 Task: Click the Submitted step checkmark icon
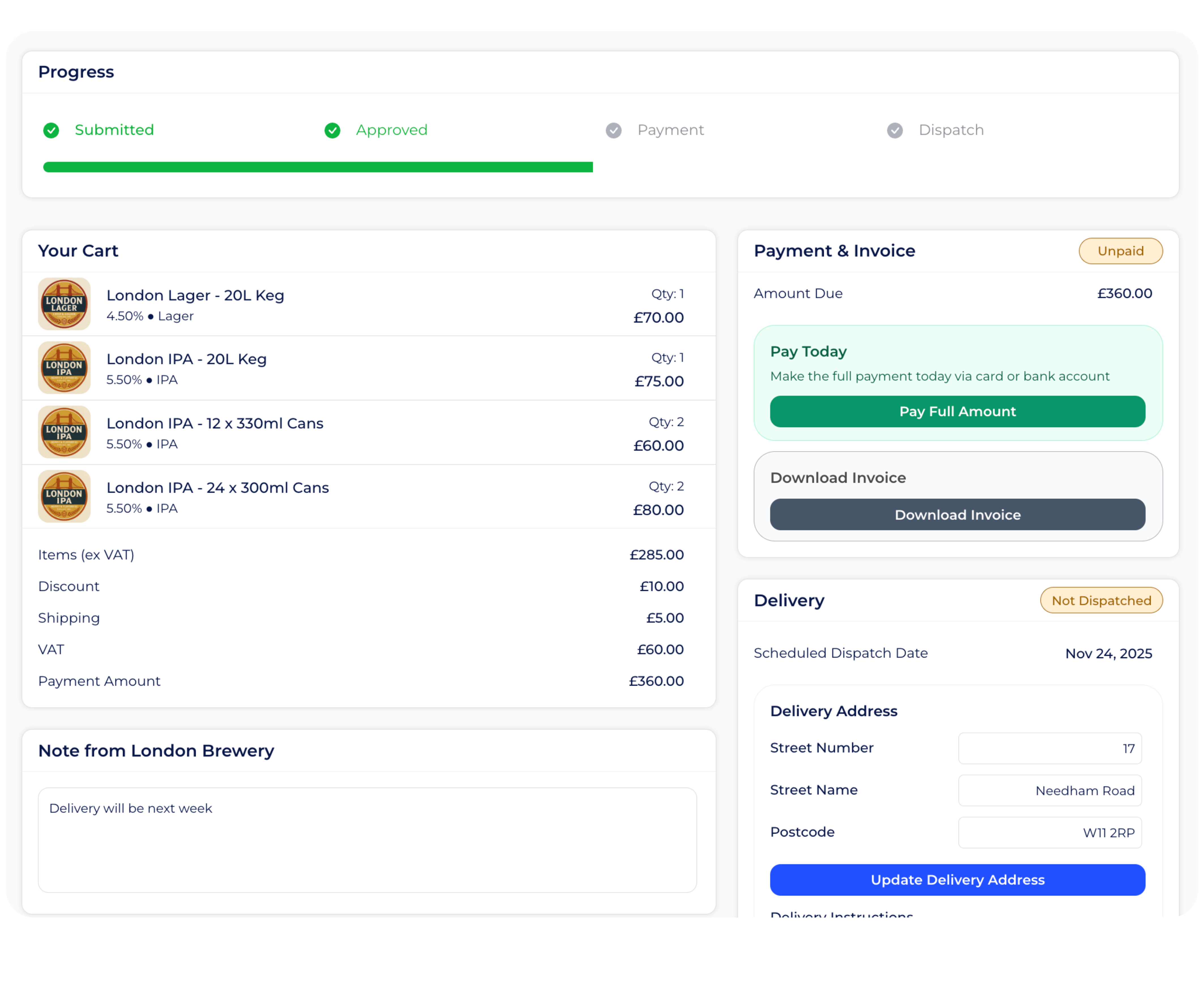click(51, 130)
